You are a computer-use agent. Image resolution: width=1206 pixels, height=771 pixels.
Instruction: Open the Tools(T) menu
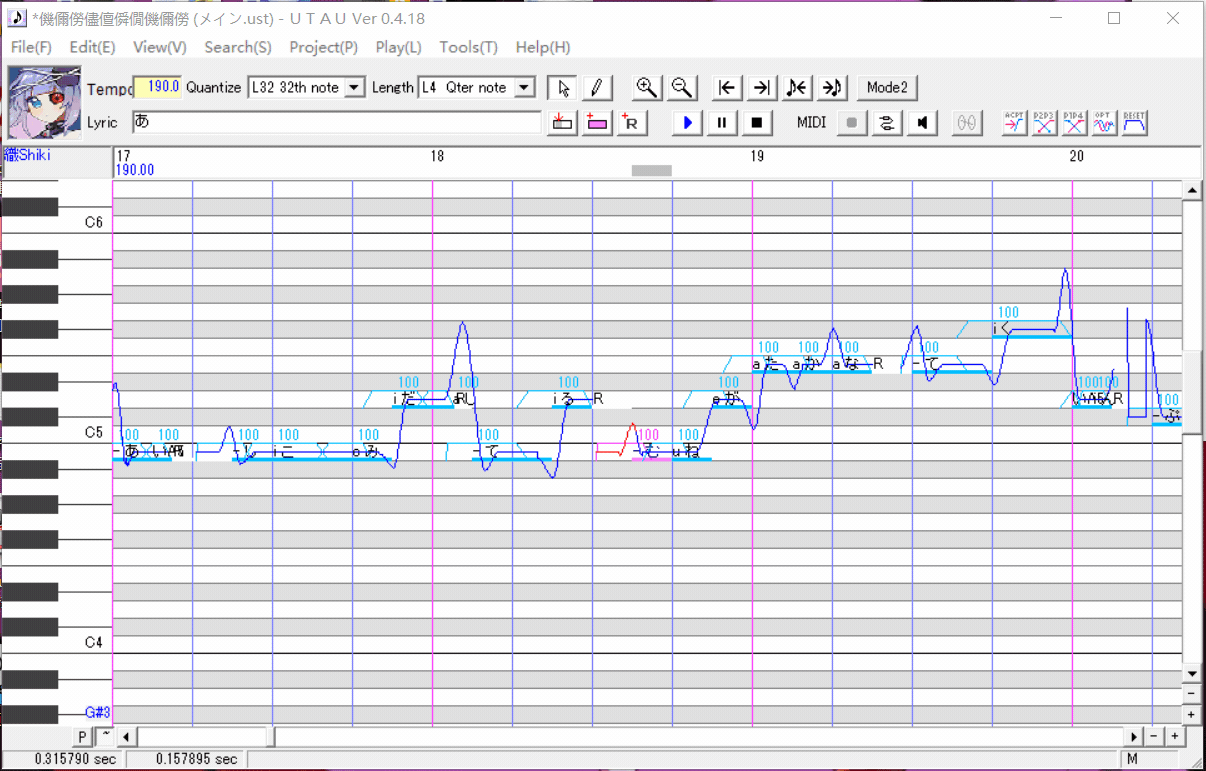[468, 47]
